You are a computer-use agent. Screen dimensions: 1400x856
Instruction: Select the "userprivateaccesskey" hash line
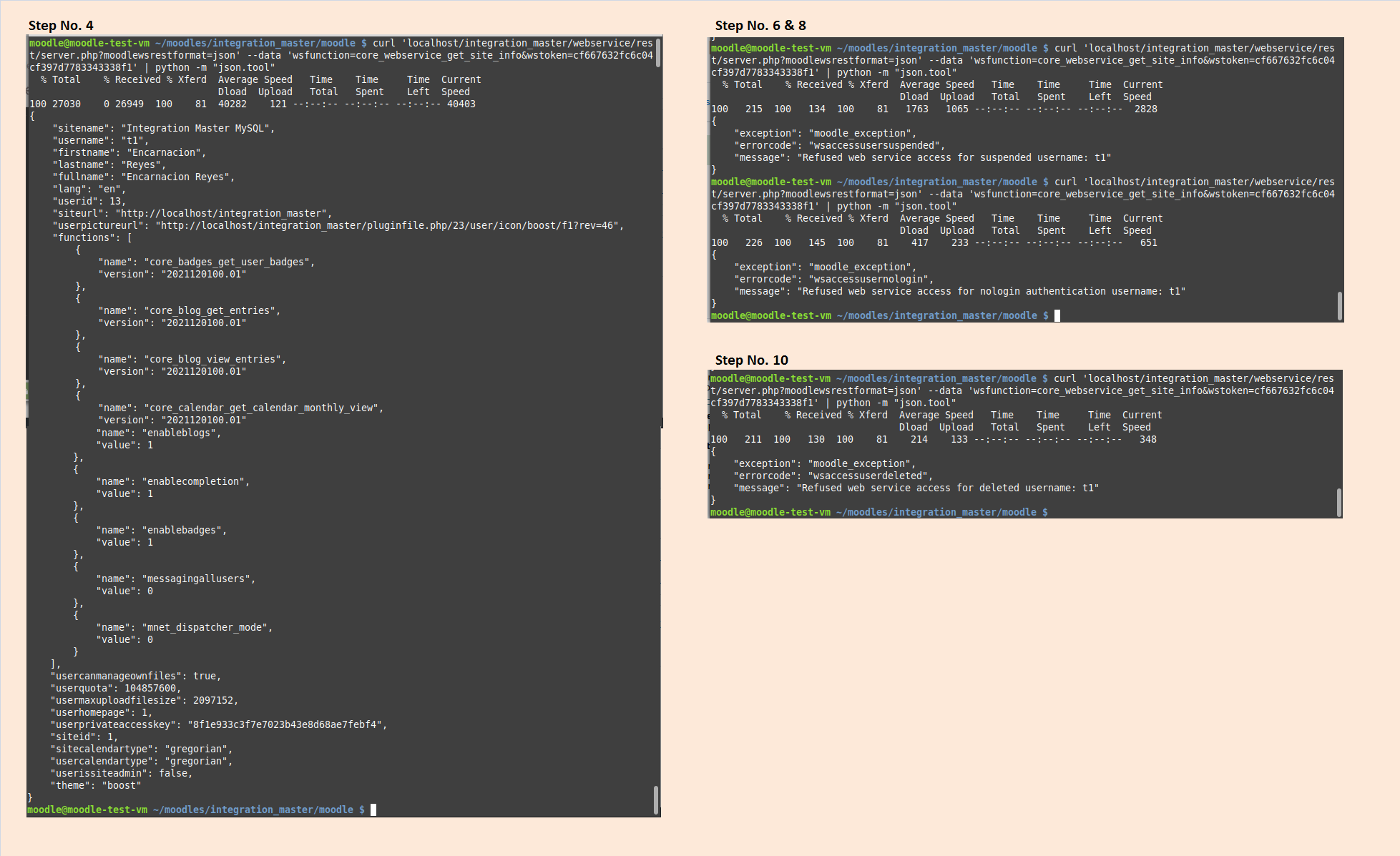coord(219,725)
